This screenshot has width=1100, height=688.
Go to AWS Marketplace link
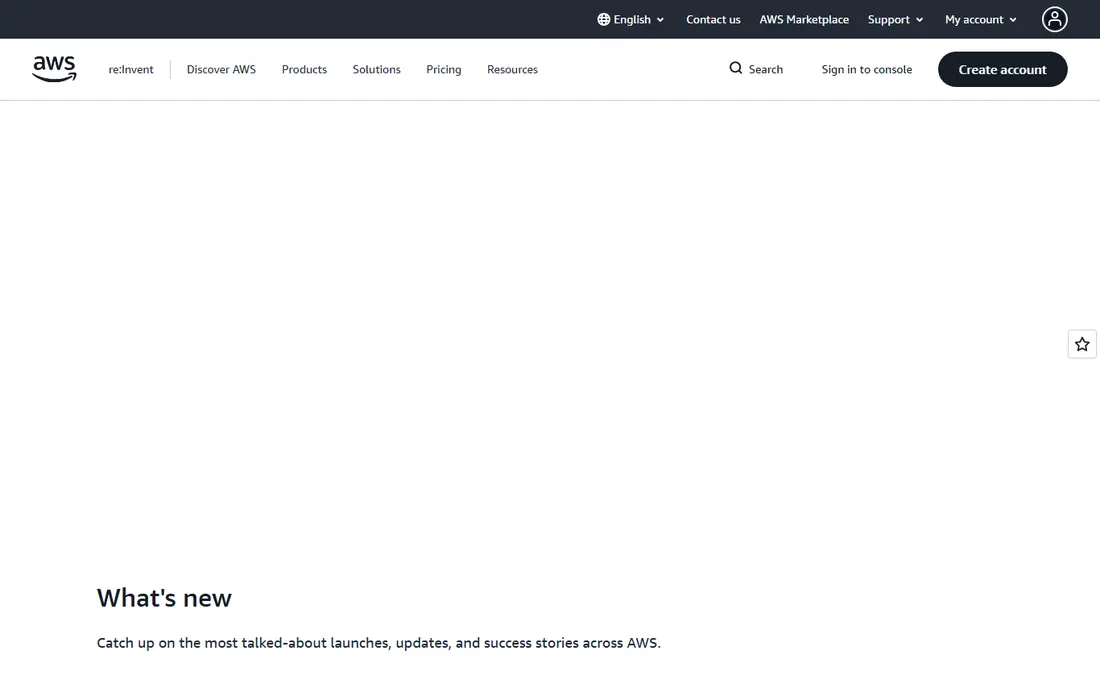click(804, 20)
